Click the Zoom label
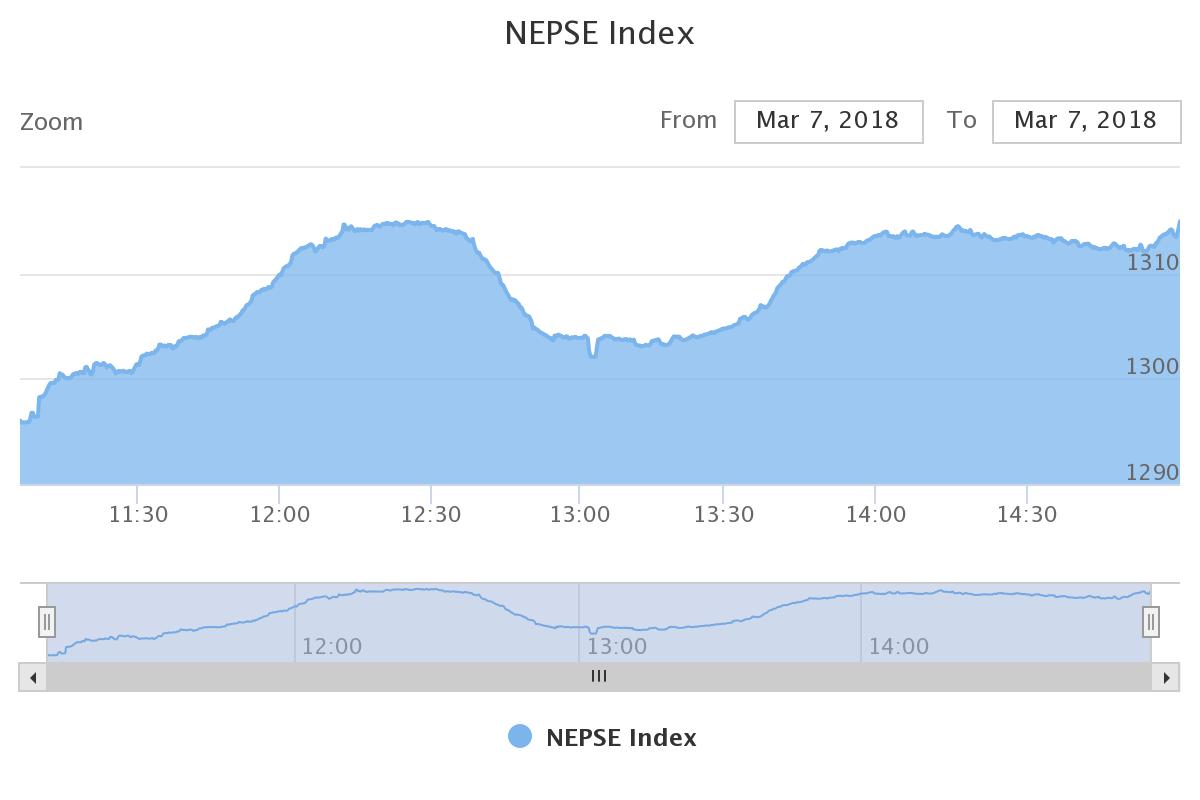Image resolution: width=1200 pixels, height=800 pixels. pyautogui.click(x=51, y=122)
